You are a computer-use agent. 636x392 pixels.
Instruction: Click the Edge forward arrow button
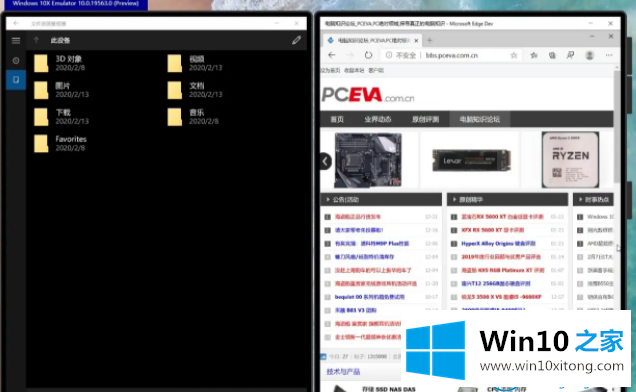350,55
